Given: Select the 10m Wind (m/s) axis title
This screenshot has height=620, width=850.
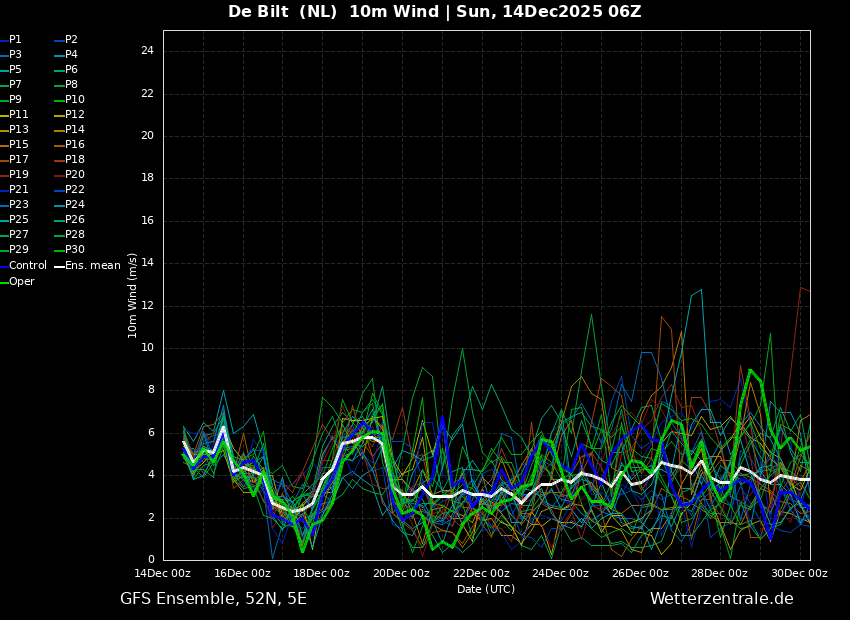Looking at the screenshot, I should click(x=133, y=295).
